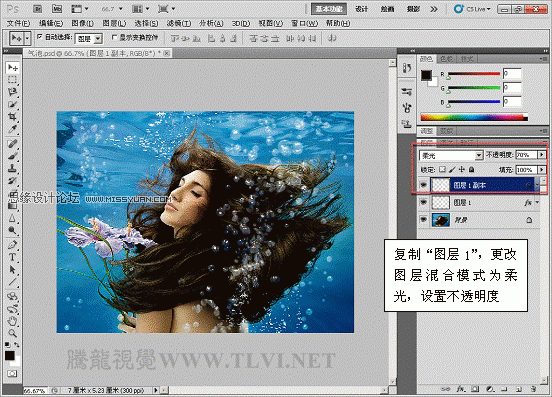Select the Dodge tool
This screenshot has width=552, height=397.
pyautogui.click(x=13, y=231)
